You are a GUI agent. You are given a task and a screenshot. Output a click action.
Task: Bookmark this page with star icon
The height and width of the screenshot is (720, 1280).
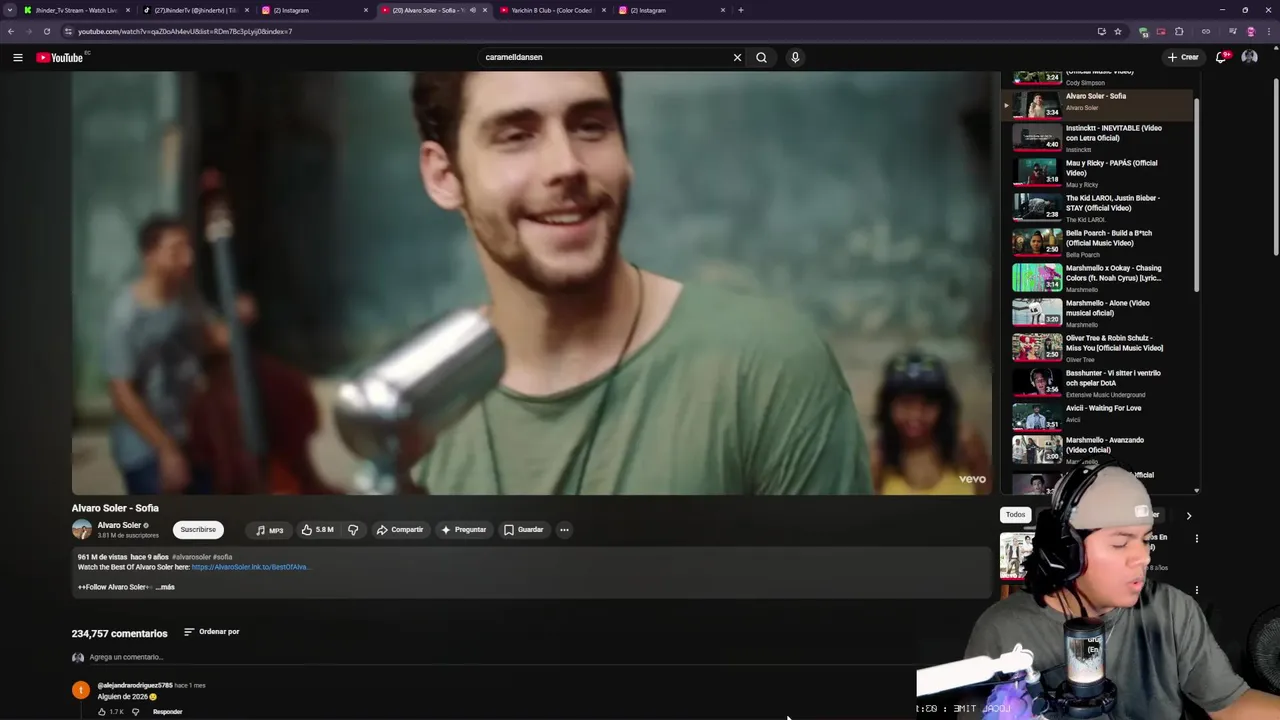coord(1118,31)
